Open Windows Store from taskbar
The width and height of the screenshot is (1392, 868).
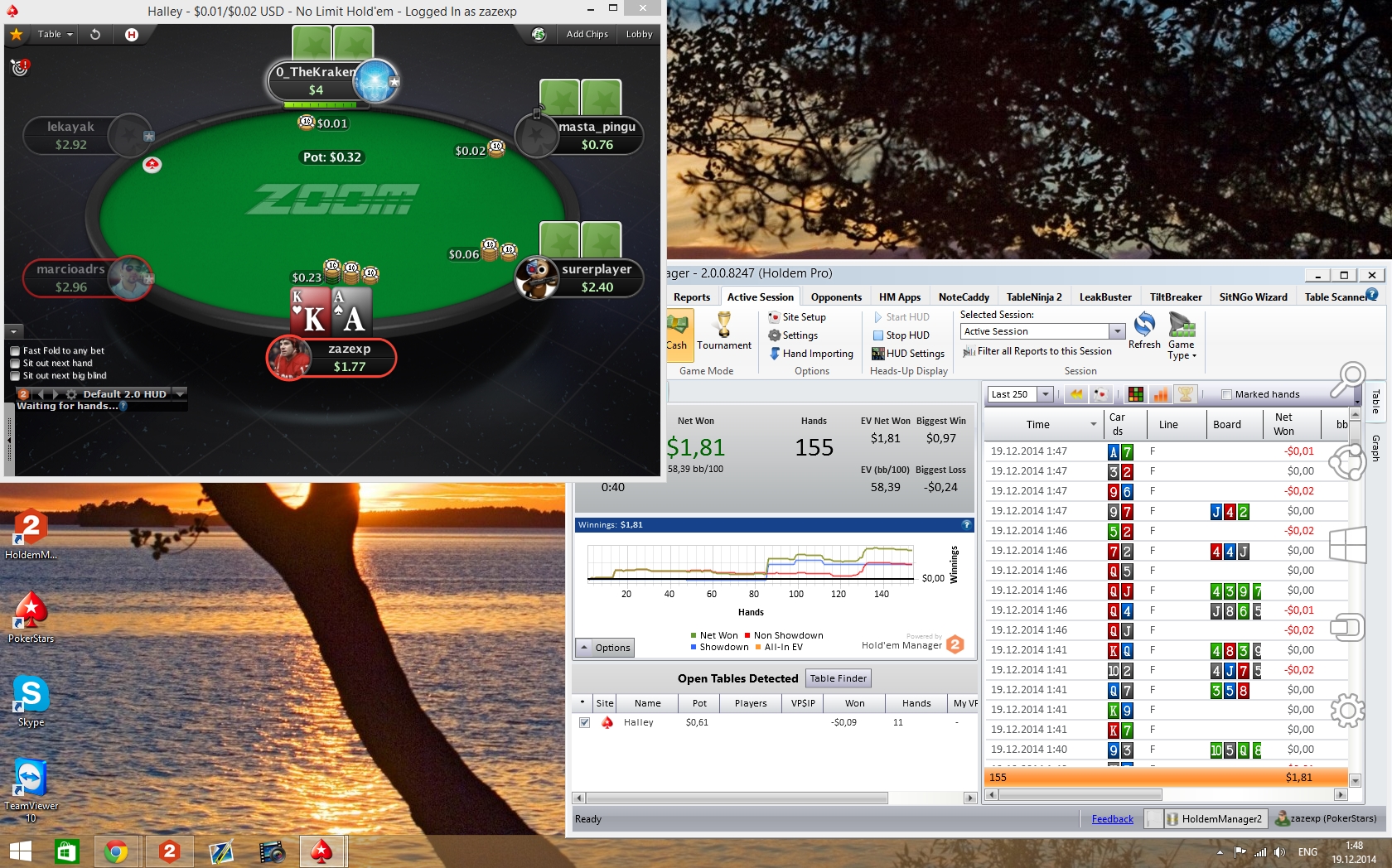click(x=66, y=851)
